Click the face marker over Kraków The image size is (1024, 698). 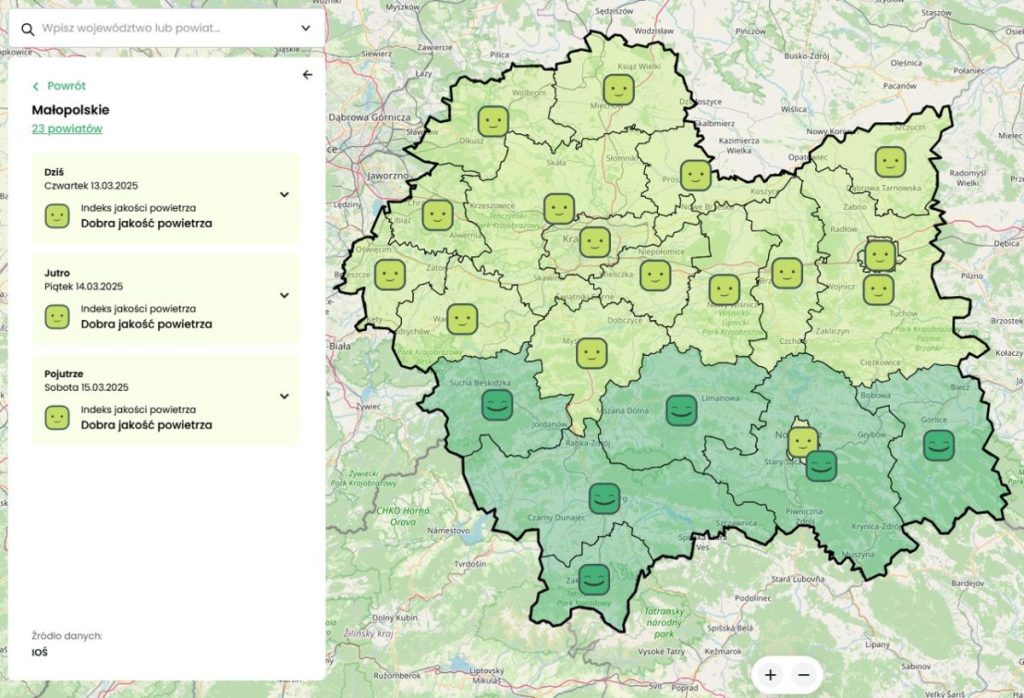[595, 242]
